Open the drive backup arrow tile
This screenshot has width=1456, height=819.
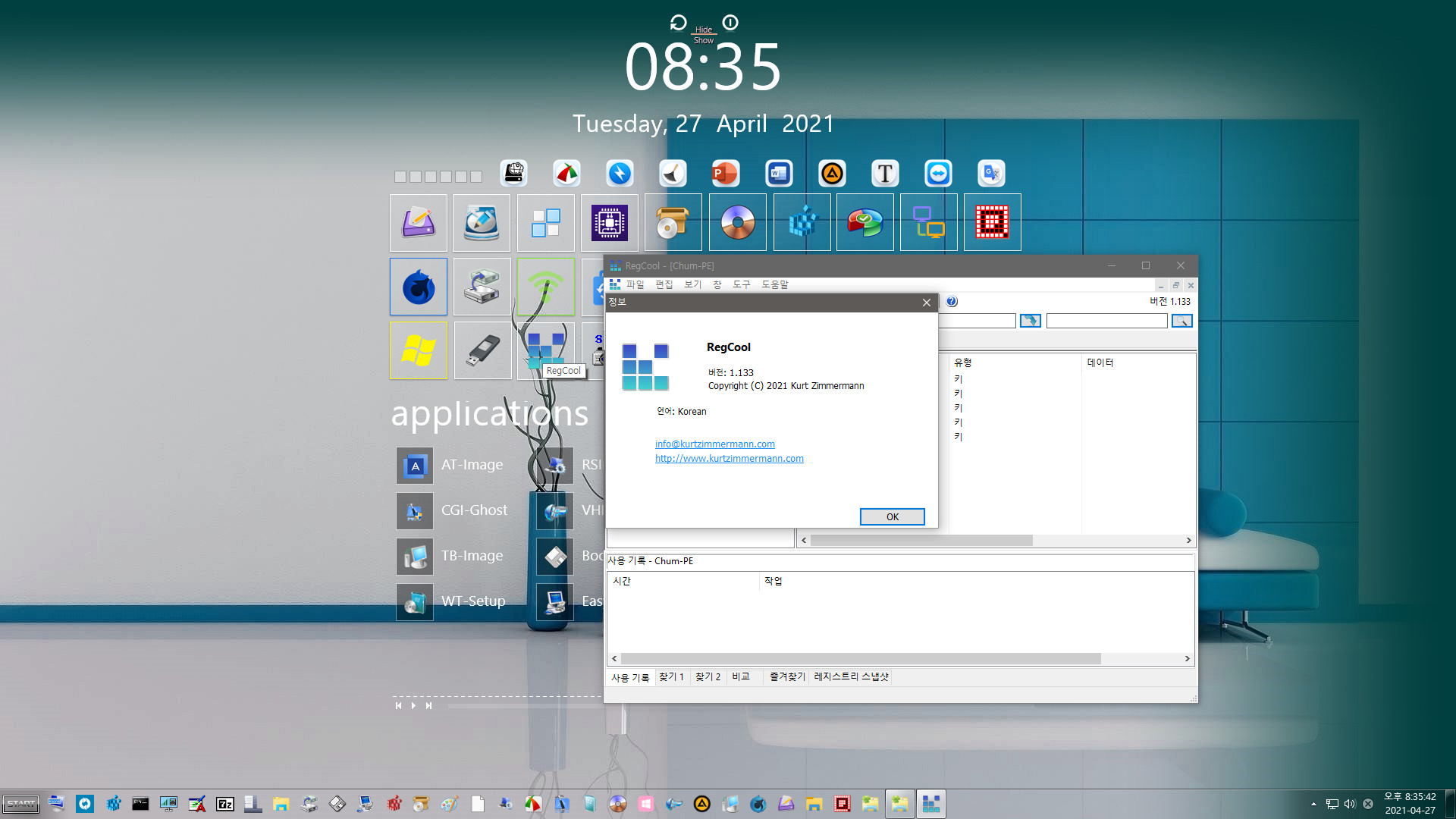pyautogui.click(x=482, y=287)
